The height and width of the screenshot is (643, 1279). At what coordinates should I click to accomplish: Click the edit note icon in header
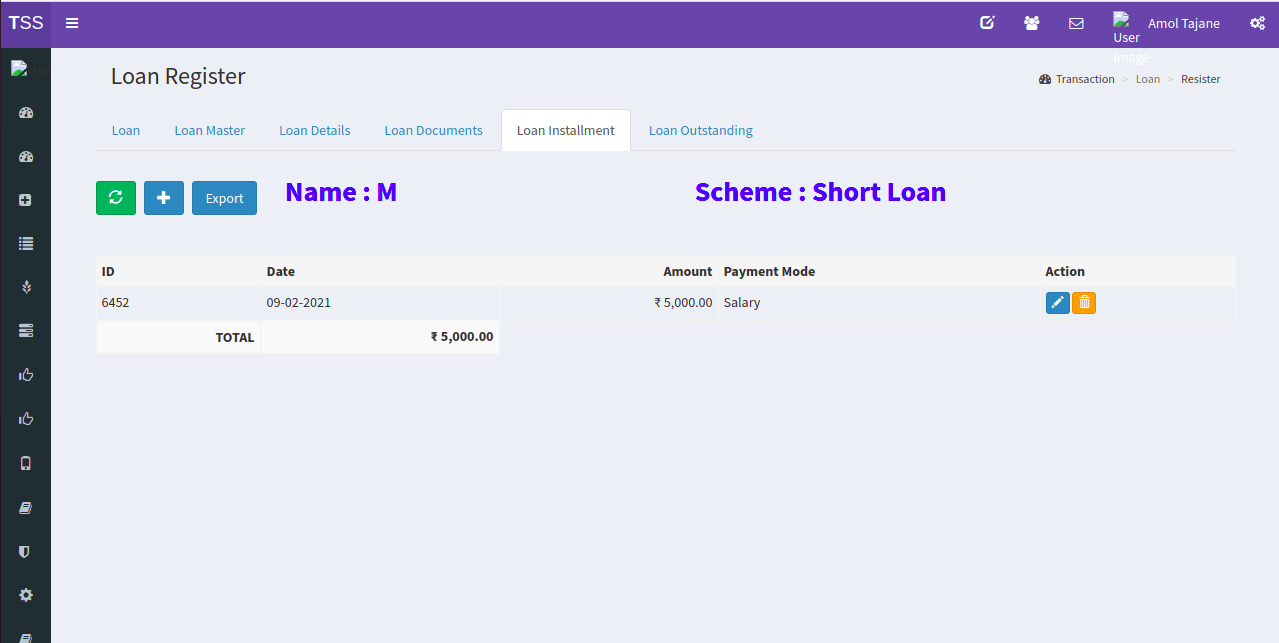tap(987, 23)
